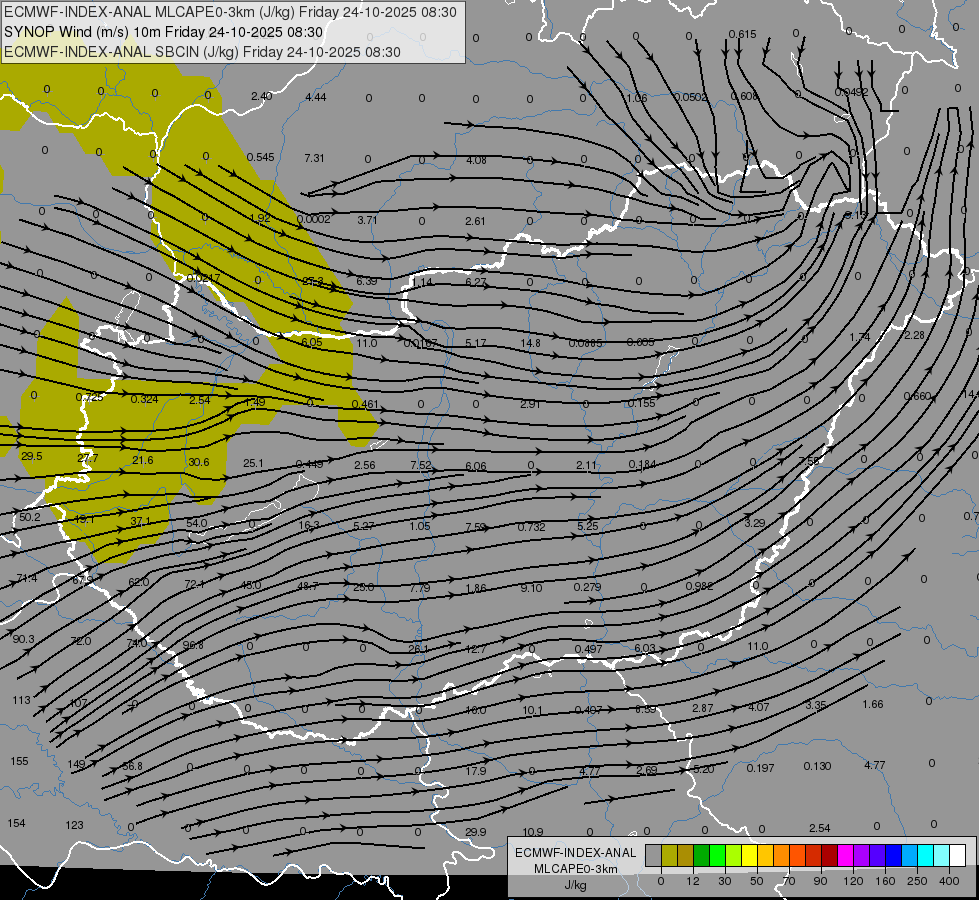Click the map value 21.6
The width and height of the screenshot is (979, 900).
[x=142, y=460]
